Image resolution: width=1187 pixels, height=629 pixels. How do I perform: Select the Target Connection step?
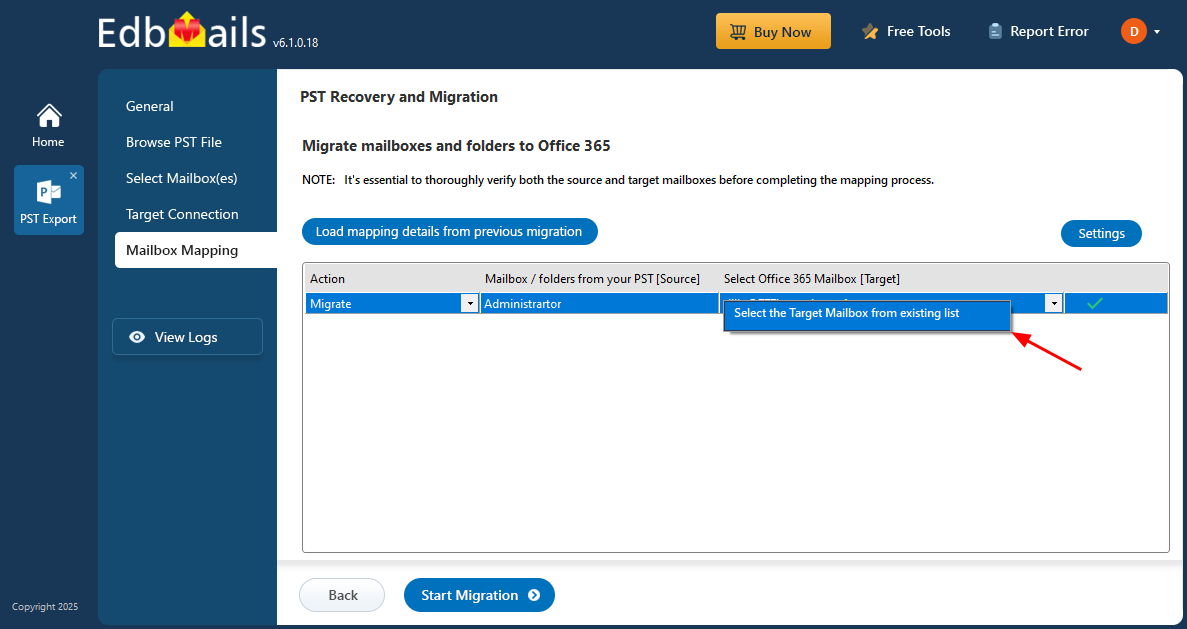(182, 214)
